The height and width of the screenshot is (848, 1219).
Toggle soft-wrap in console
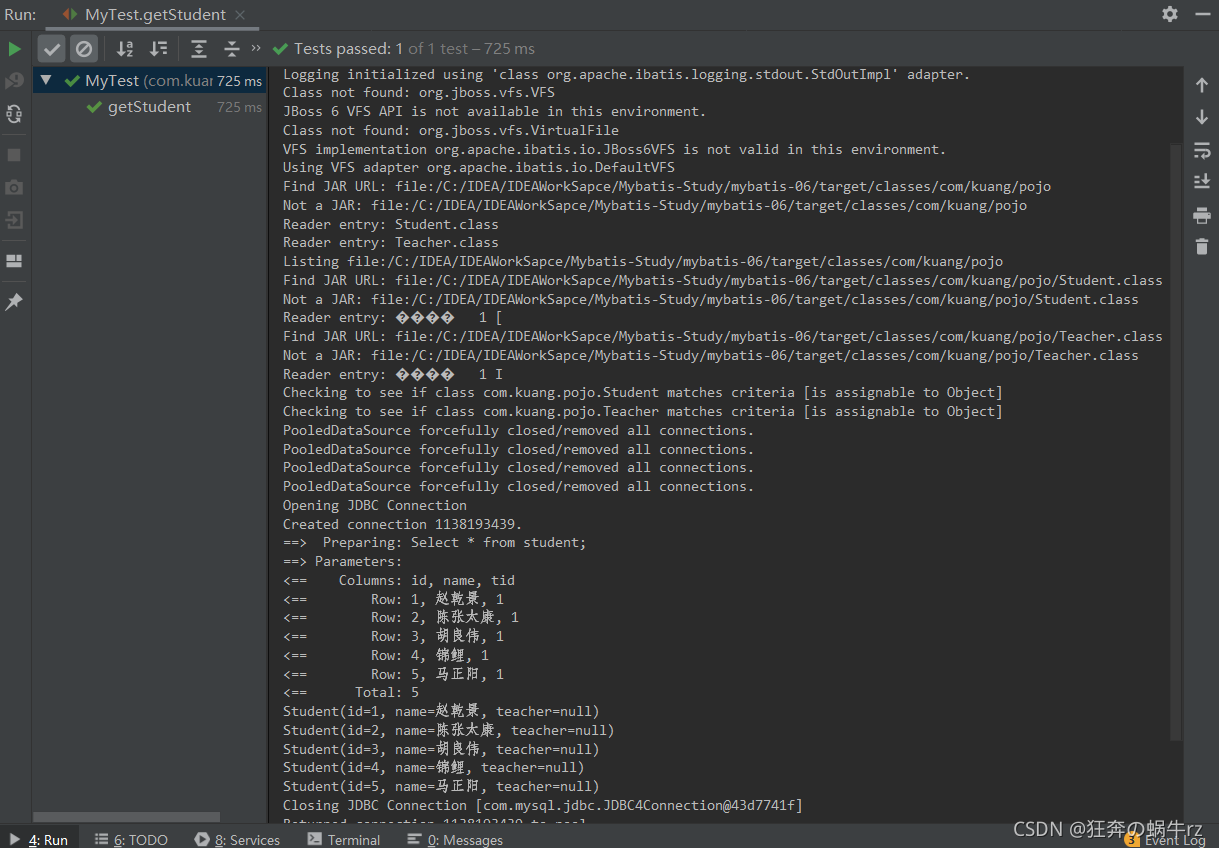click(x=1202, y=150)
